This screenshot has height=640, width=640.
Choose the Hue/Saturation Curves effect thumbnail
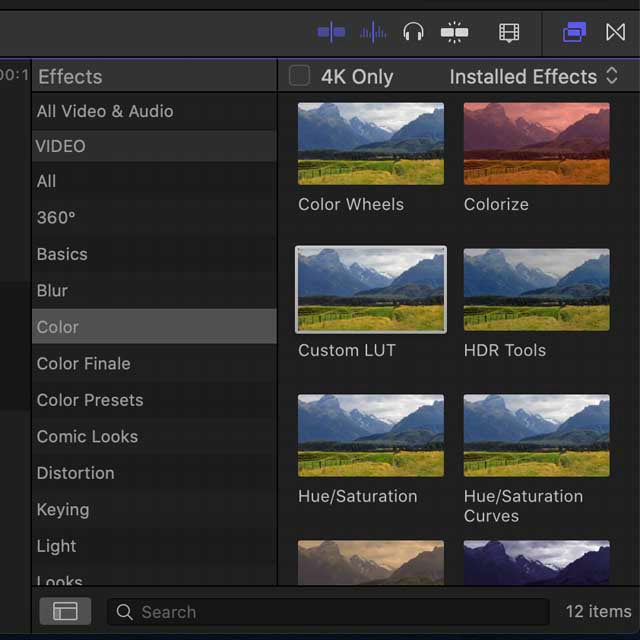click(536, 436)
